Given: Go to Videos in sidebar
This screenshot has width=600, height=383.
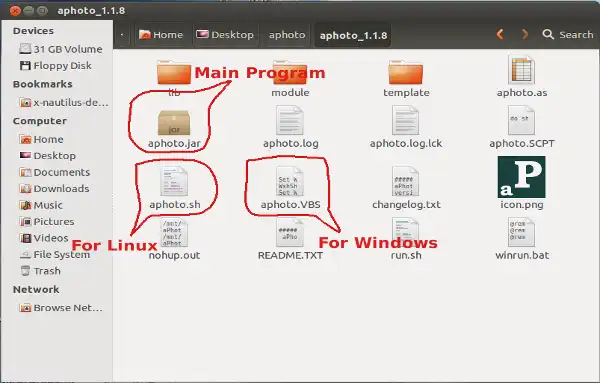Looking at the screenshot, I should coord(44,238).
